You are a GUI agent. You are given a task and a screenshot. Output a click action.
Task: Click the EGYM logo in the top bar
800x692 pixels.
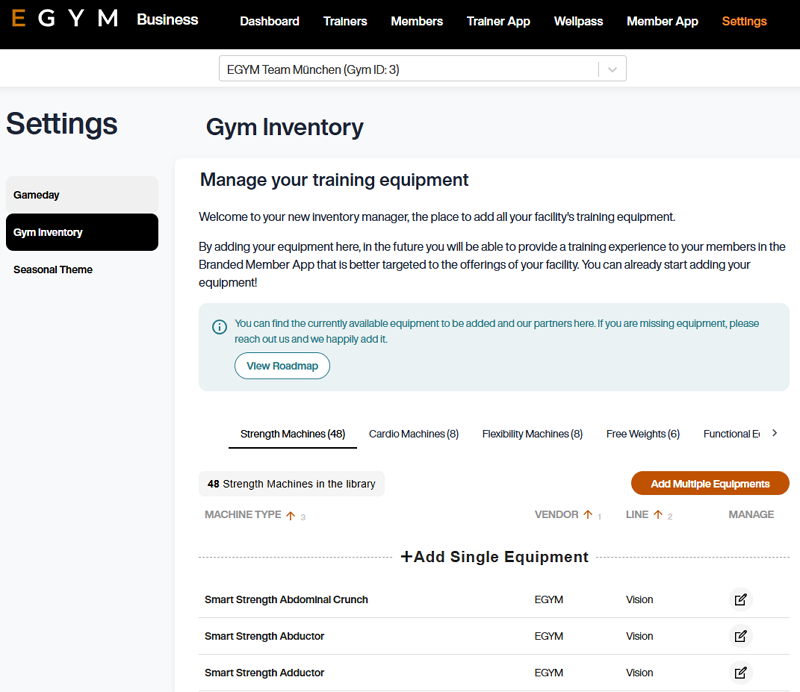click(x=62, y=17)
